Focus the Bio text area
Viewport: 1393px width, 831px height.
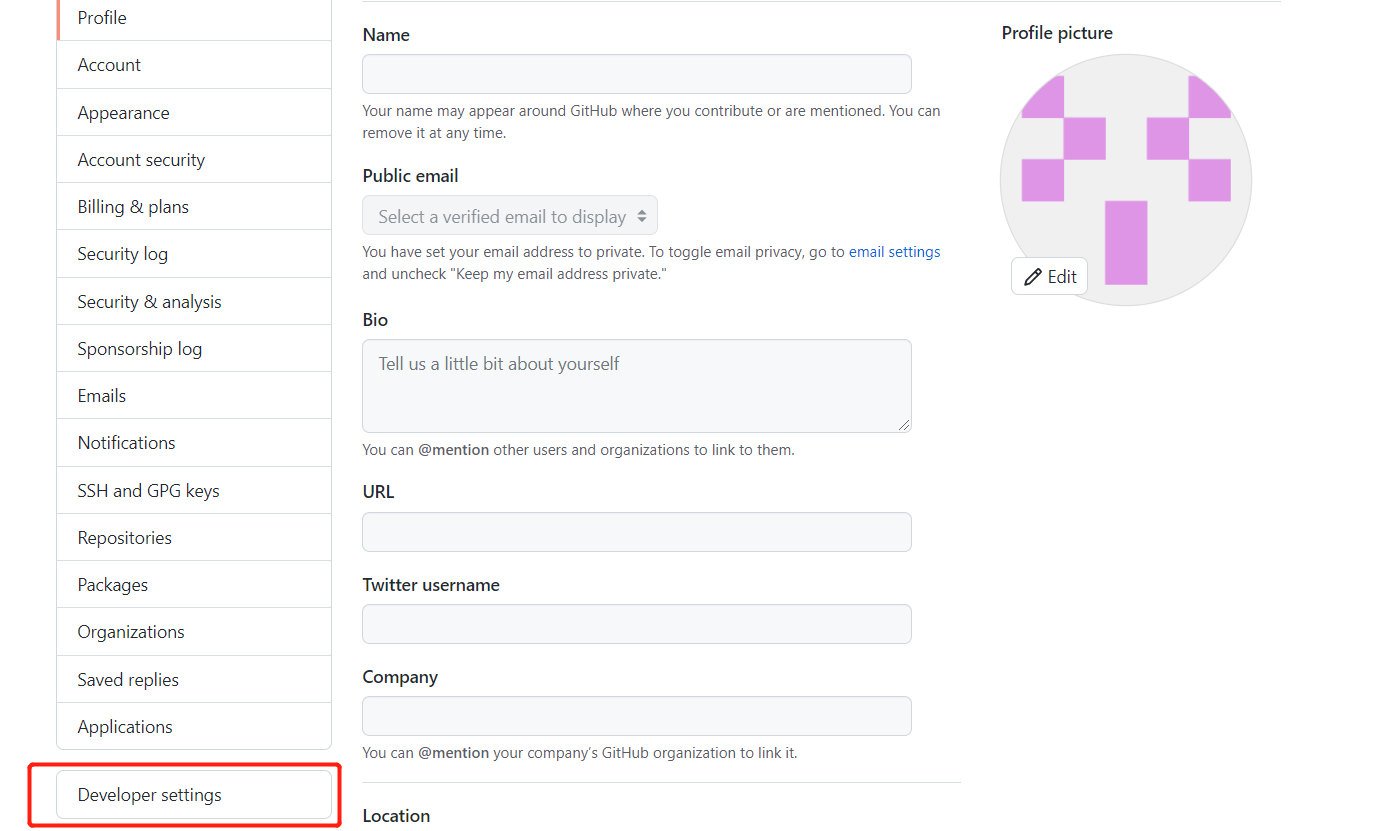tap(636, 385)
